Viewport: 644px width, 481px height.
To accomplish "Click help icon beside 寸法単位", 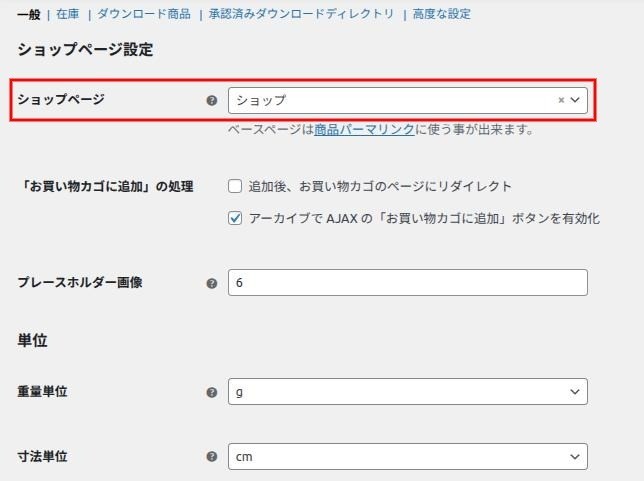I will click(x=211, y=457).
